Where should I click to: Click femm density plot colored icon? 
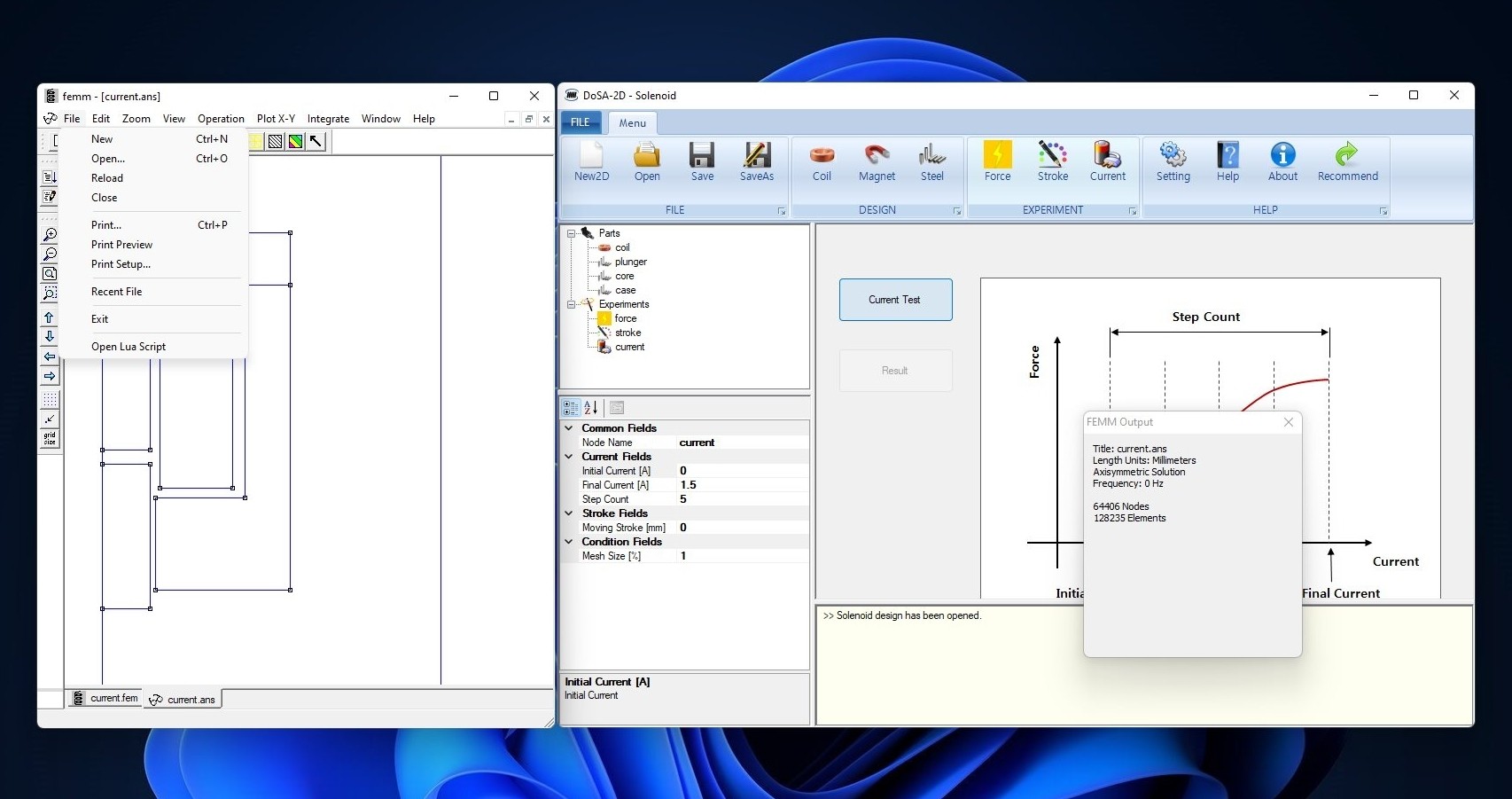(296, 141)
